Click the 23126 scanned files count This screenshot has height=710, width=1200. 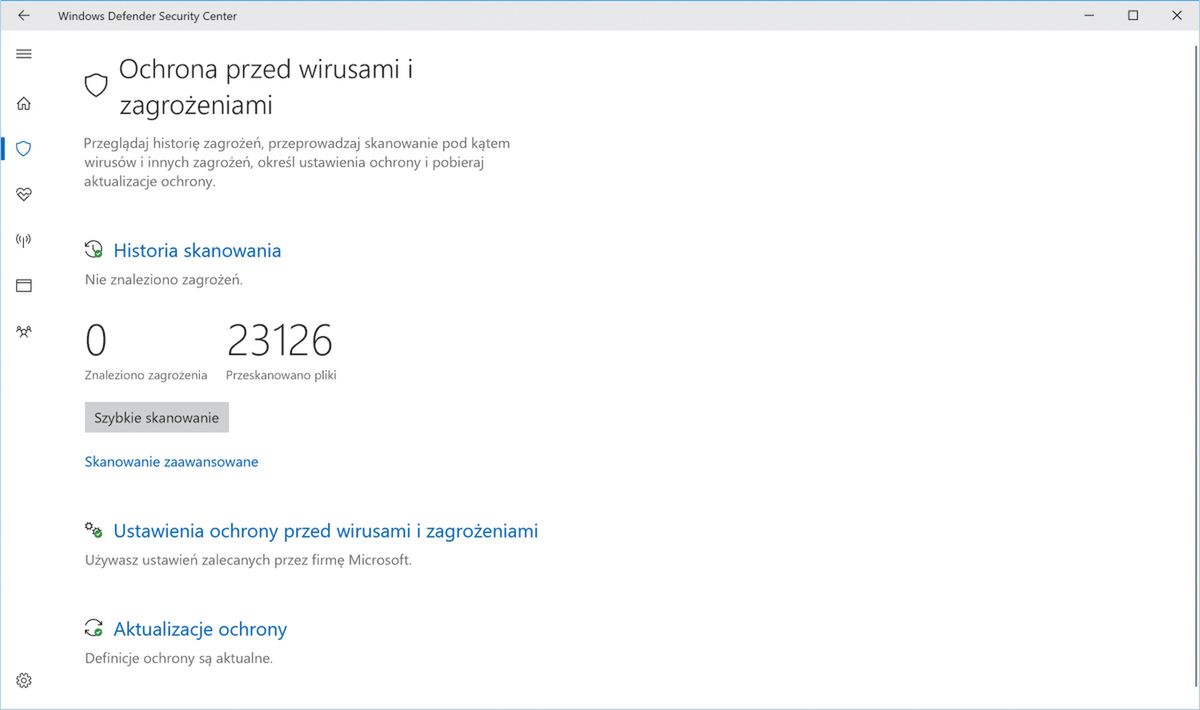(280, 341)
